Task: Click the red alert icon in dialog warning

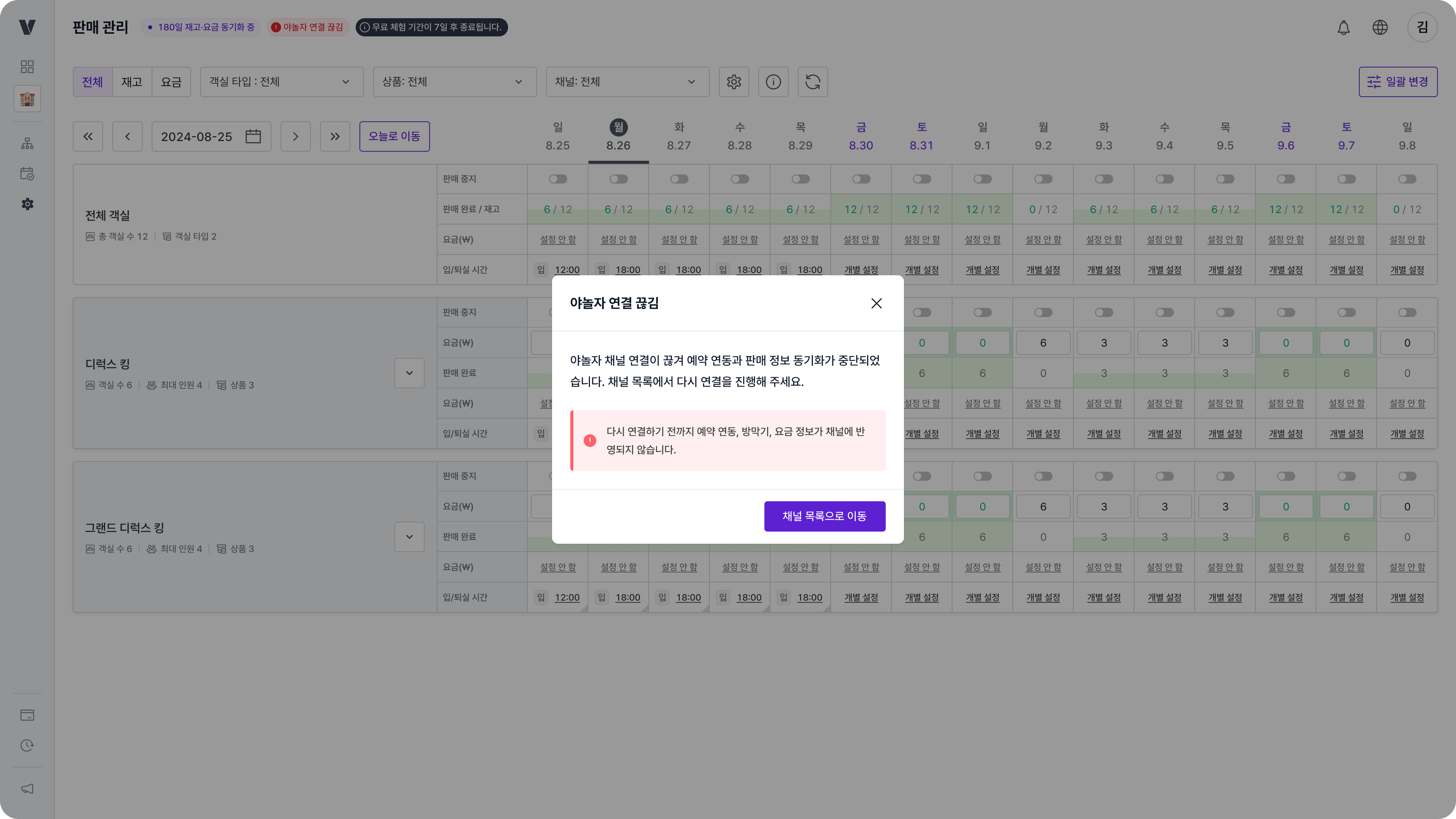Action: point(590,440)
